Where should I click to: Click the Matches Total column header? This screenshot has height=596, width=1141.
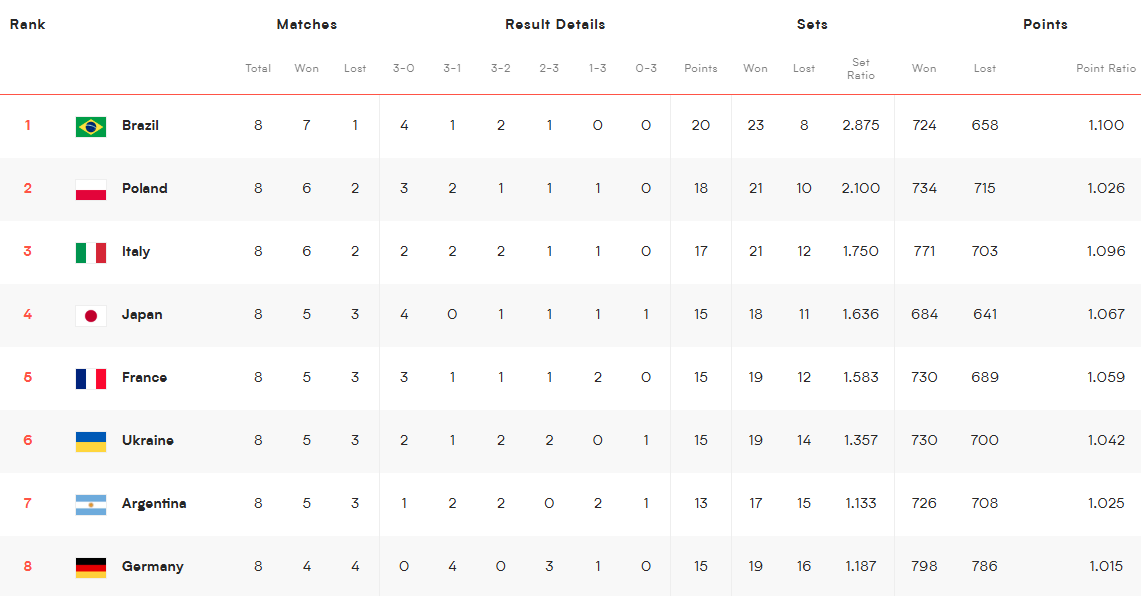point(258,68)
